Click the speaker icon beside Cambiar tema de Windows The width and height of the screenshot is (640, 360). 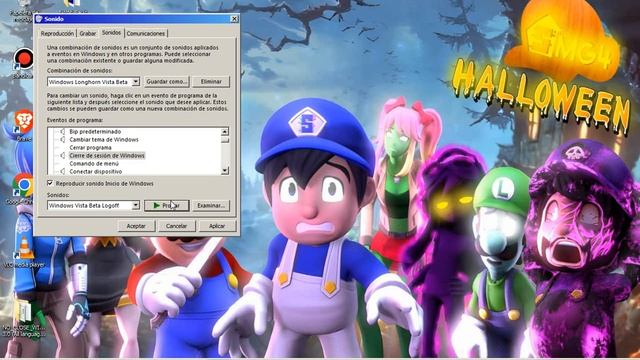62,140
